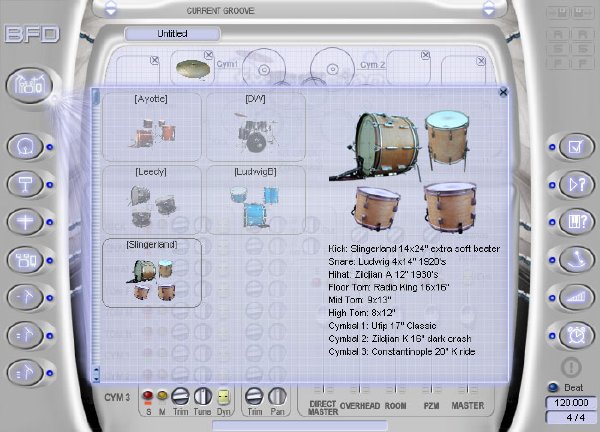Screen dimensions: 600x432
Task: Choose the [LudwigB] kit thumbnail
Action: tap(256, 199)
